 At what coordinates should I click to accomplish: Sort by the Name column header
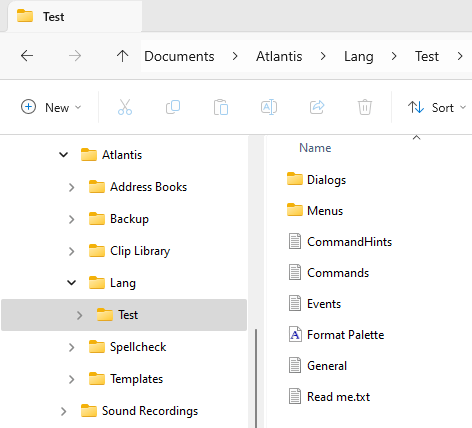315,148
